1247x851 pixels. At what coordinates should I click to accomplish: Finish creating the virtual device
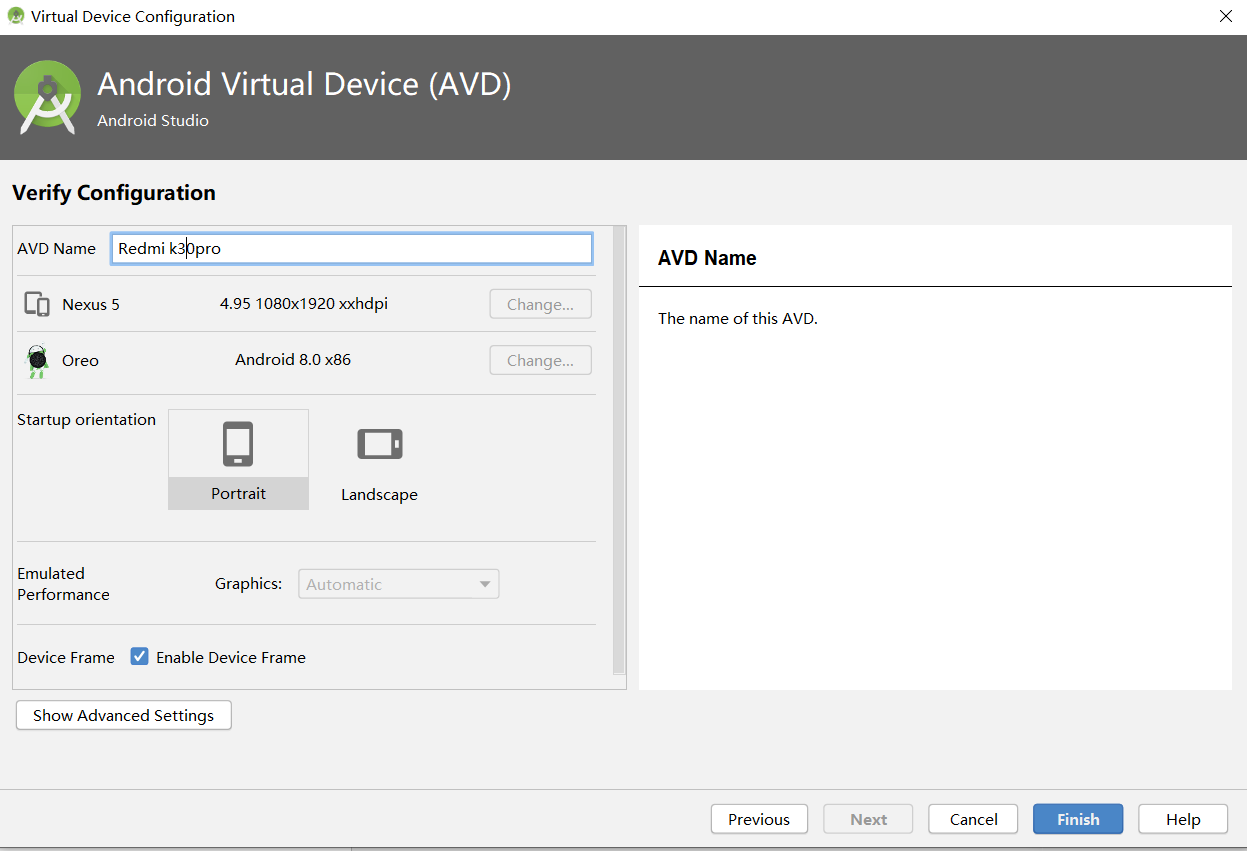coord(1078,819)
